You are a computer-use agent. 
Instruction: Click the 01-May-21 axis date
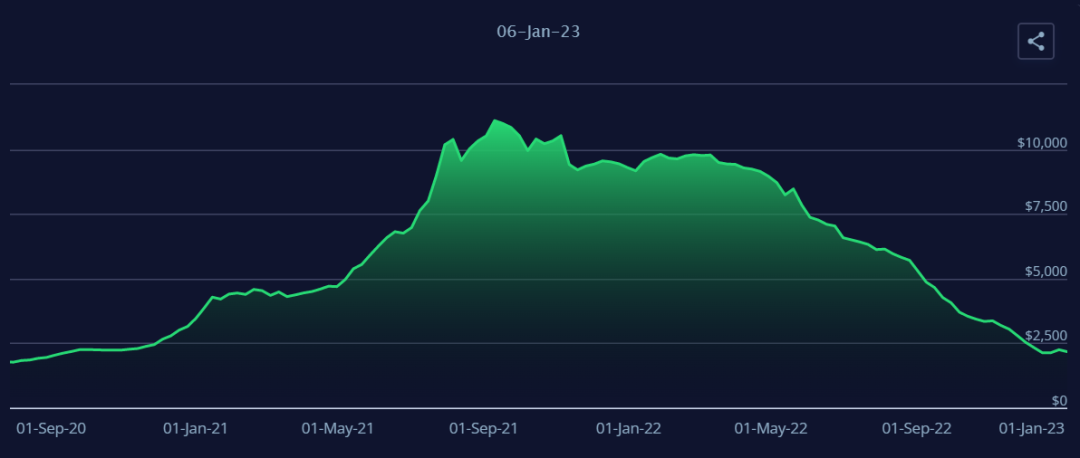(x=337, y=428)
